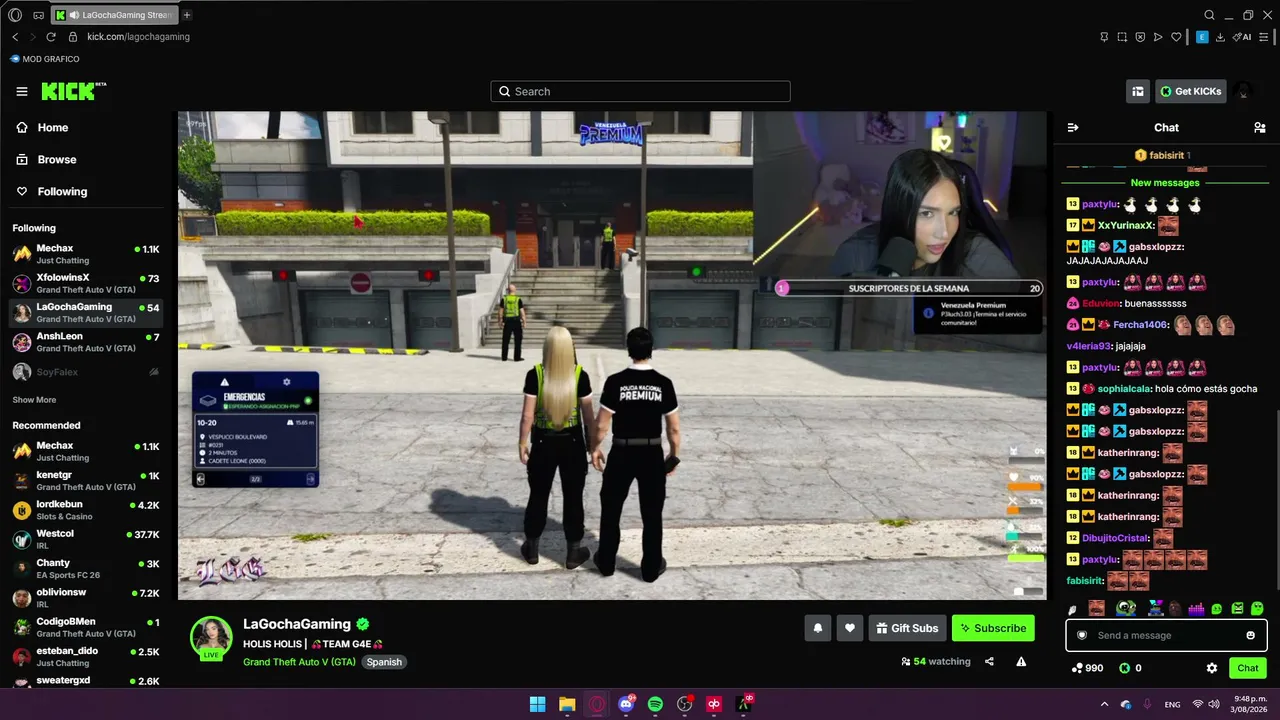Report stream using warning triangle icon
Viewport: 1280px width, 720px height.
1021,661
